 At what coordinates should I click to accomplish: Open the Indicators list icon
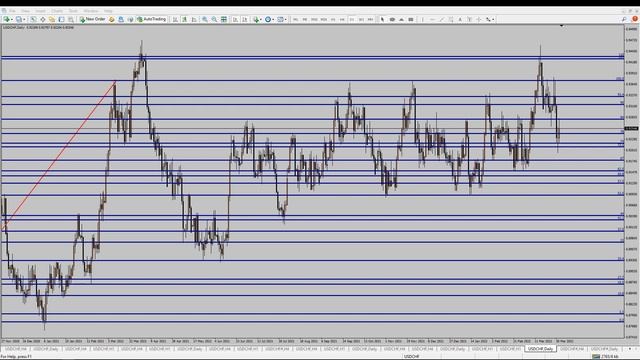coord(256,19)
